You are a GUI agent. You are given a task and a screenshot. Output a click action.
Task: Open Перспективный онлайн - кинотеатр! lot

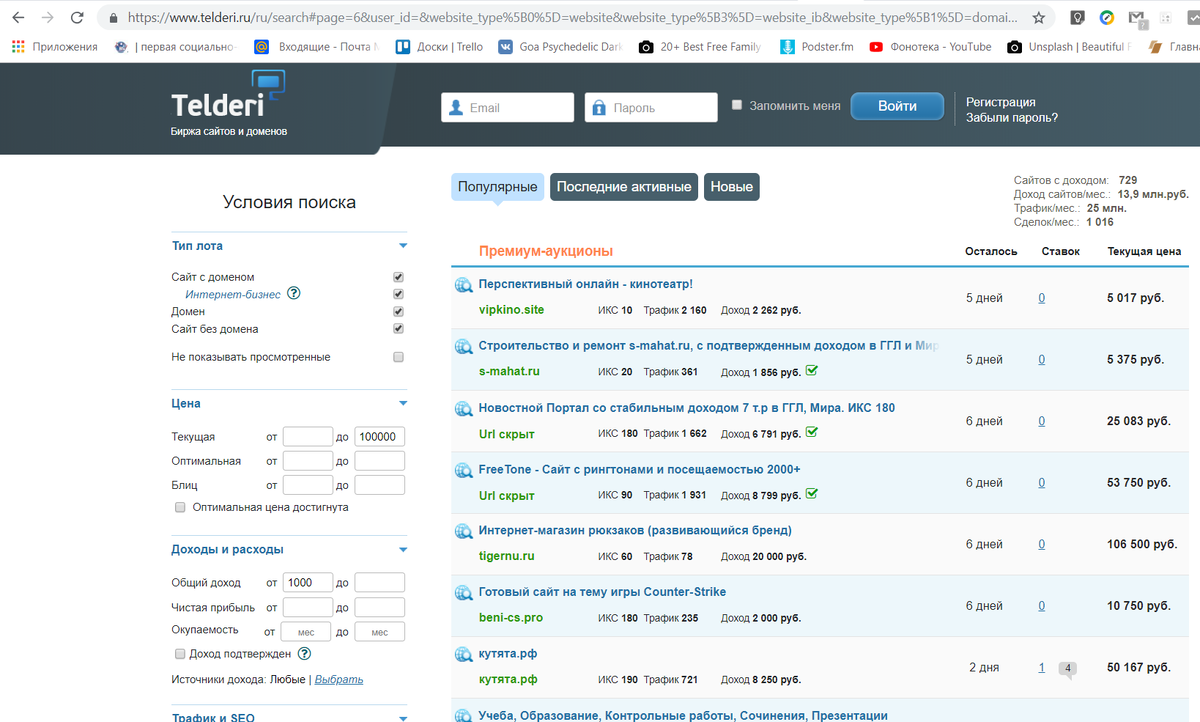(586, 285)
